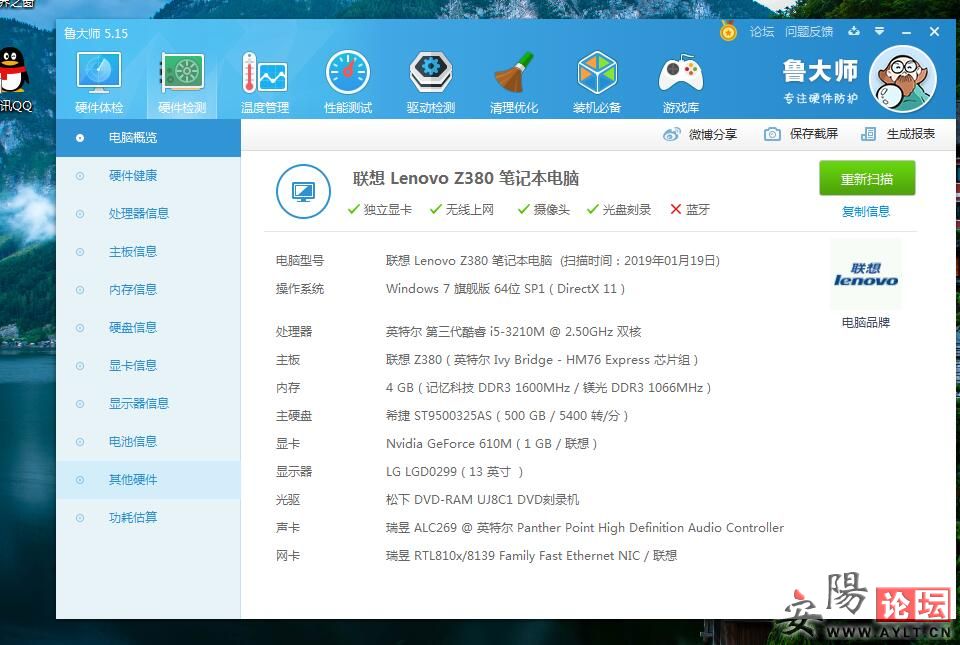Image resolution: width=960 pixels, height=645 pixels.
Task: Open the 问题反馈 feedback link
Action: [809, 31]
